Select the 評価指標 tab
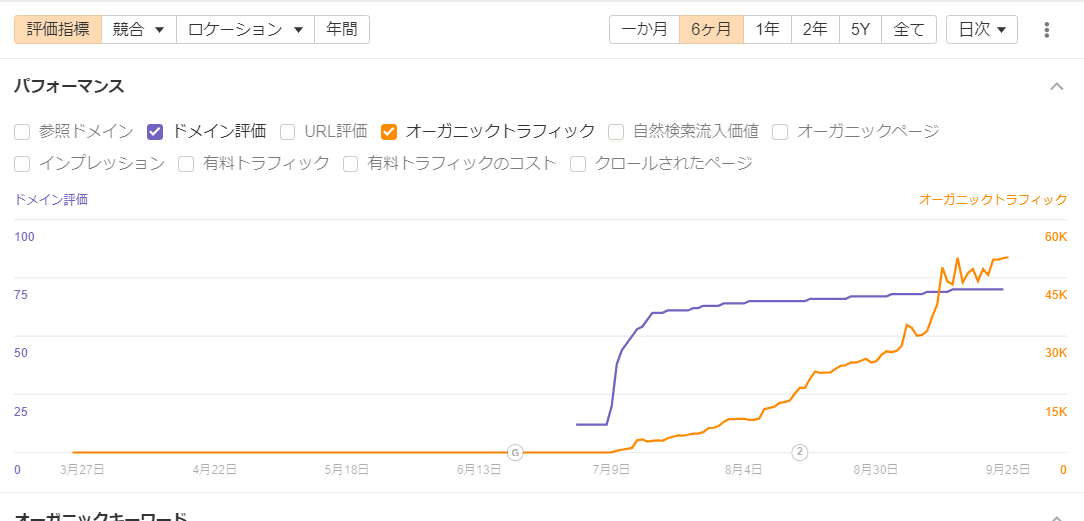The height and width of the screenshot is (521, 1084). coord(58,30)
